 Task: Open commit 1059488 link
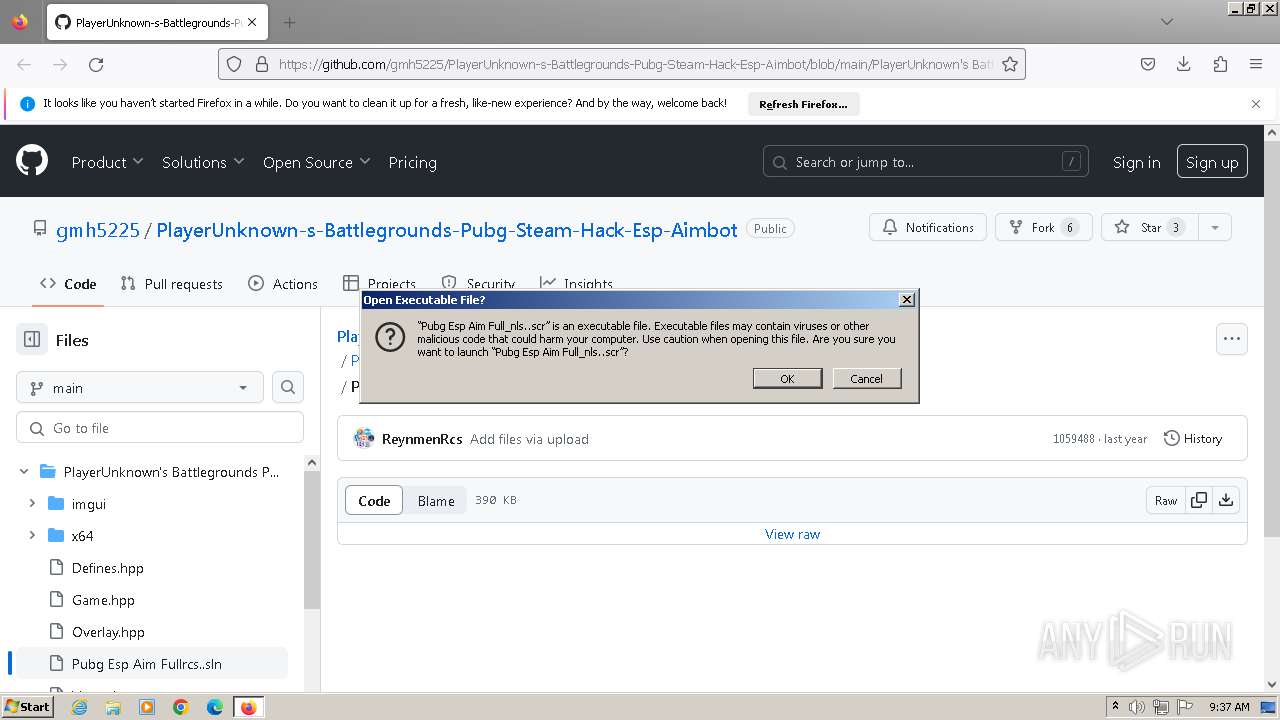pyautogui.click(x=1073, y=439)
